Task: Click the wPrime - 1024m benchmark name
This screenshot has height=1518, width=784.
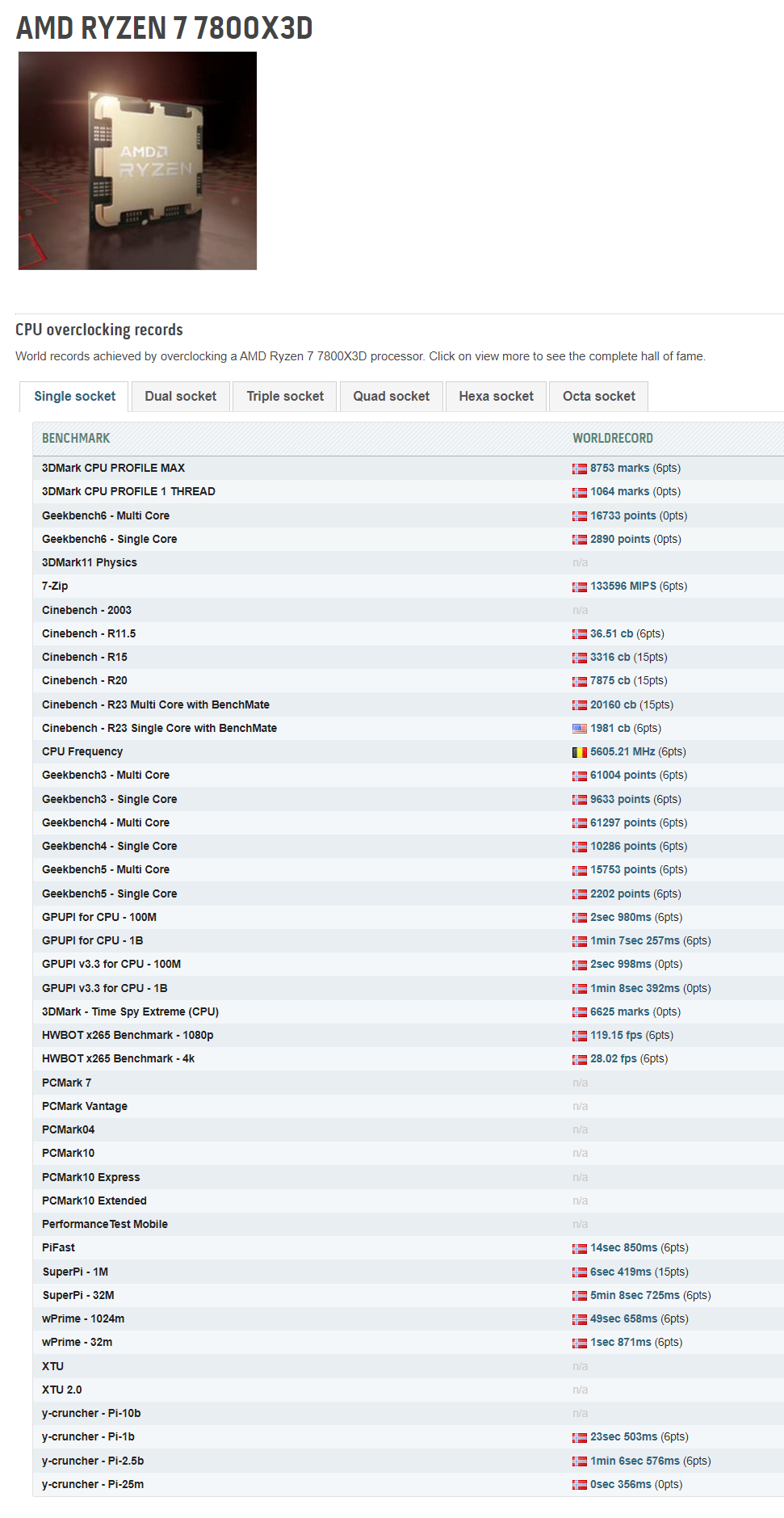Action: pyautogui.click(x=83, y=1318)
